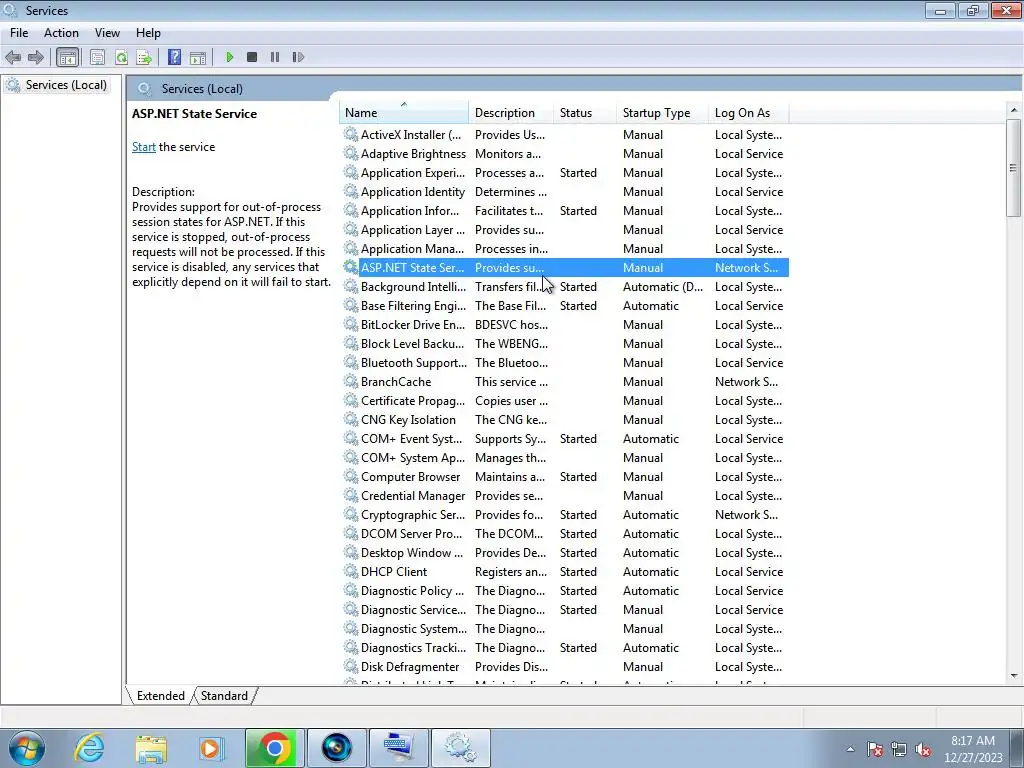The width and height of the screenshot is (1024, 768).
Task: Click the gear icon beside Credential Manager
Action: [351, 496]
